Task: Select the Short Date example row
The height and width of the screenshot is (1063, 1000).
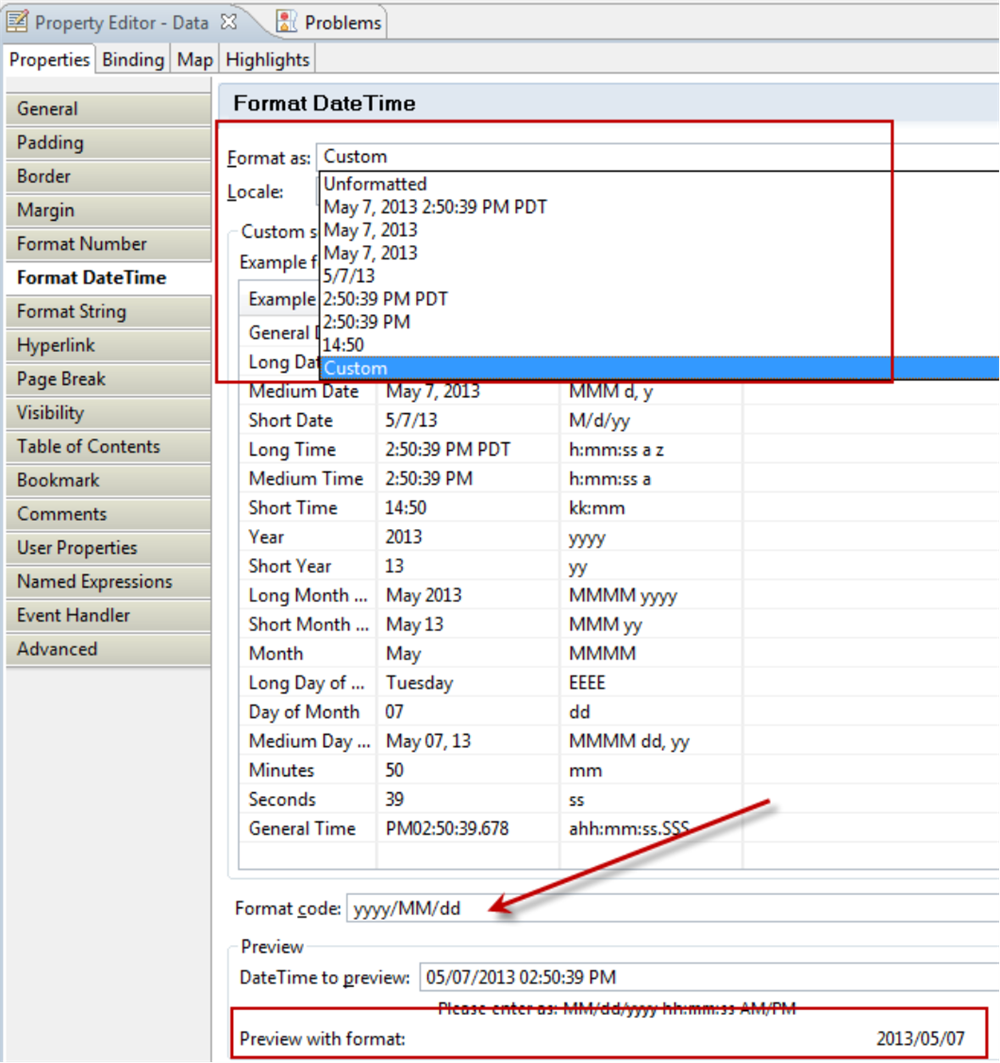Action: pos(618,421)
